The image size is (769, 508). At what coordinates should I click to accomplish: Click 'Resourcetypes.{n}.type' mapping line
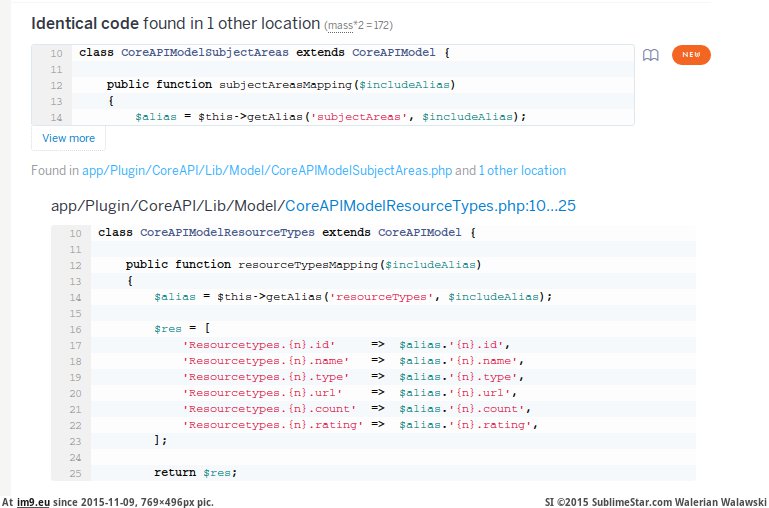(353, 377)
